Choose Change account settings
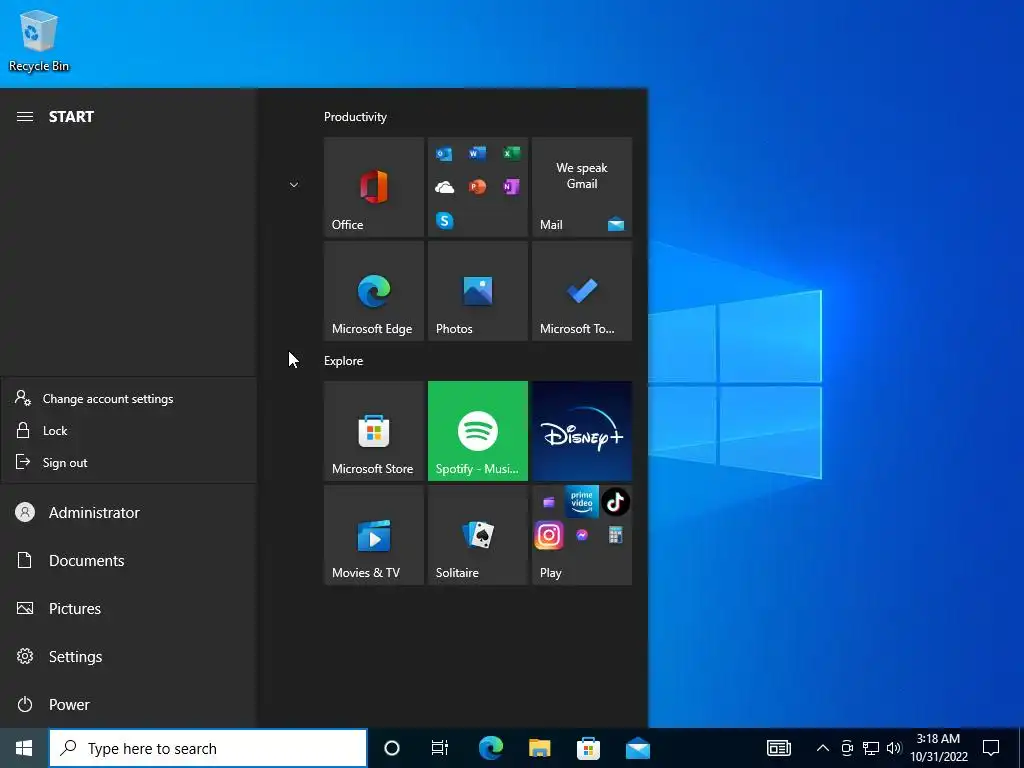Screen dimensions: 1024x768 coord(129,398)
